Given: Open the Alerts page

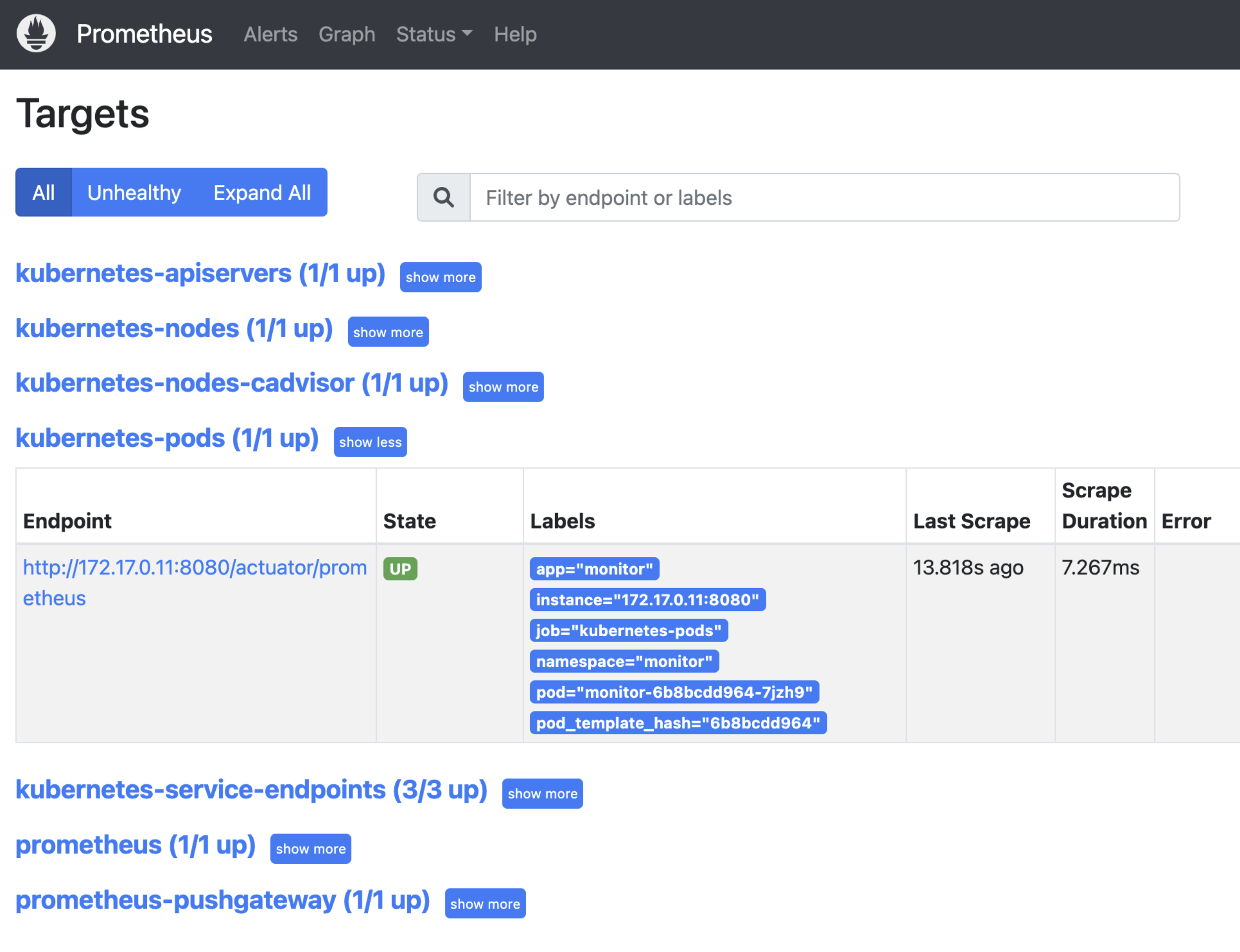Looking at the screenshot, I should pos(270,35).
